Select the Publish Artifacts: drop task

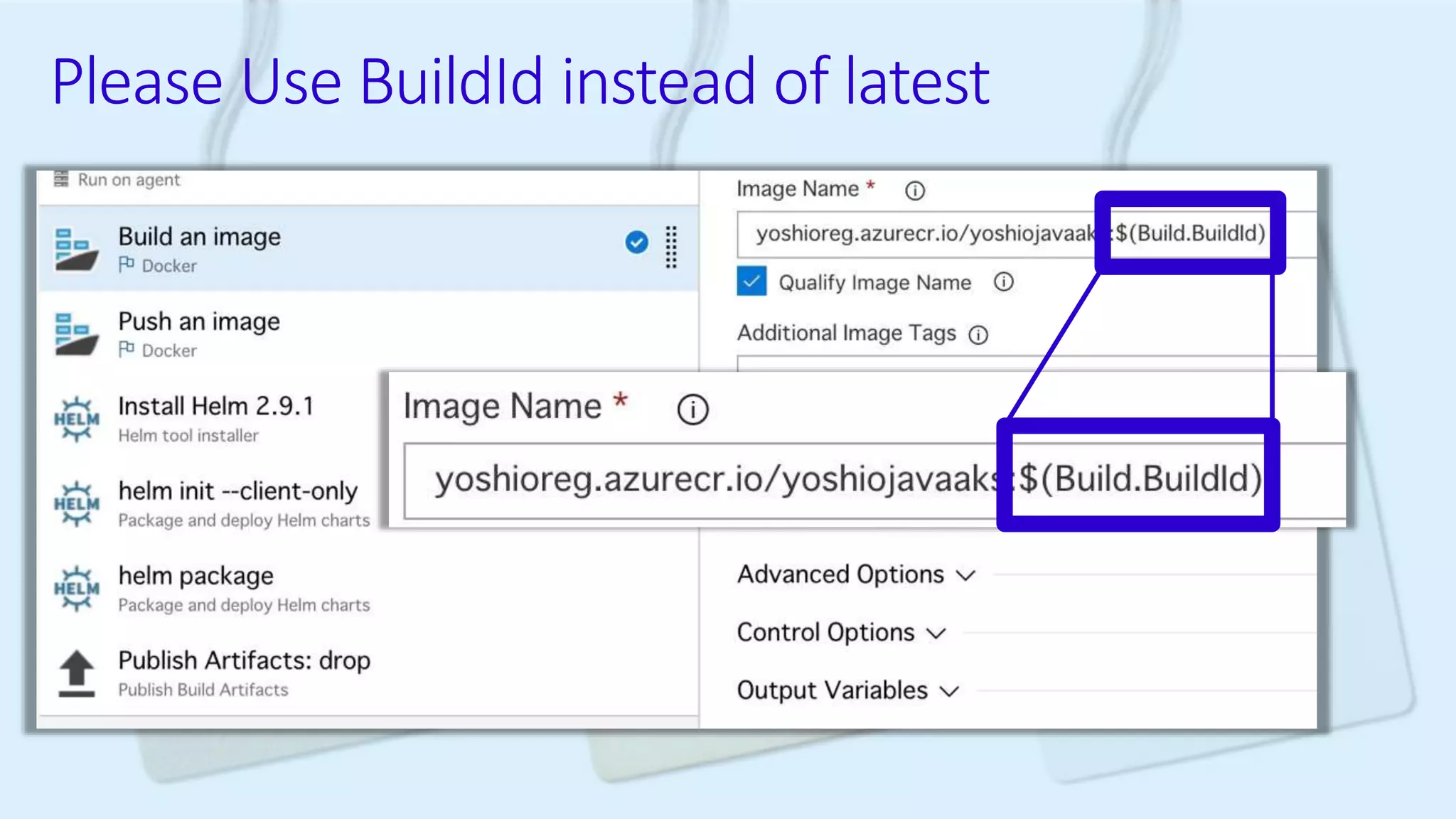click(x=368, y=673)
